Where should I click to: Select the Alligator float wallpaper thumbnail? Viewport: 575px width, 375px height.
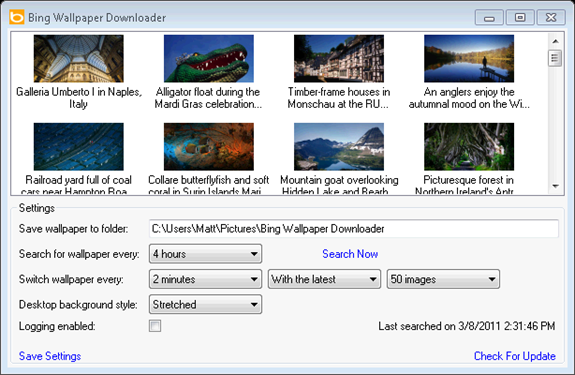pos(209,59)
